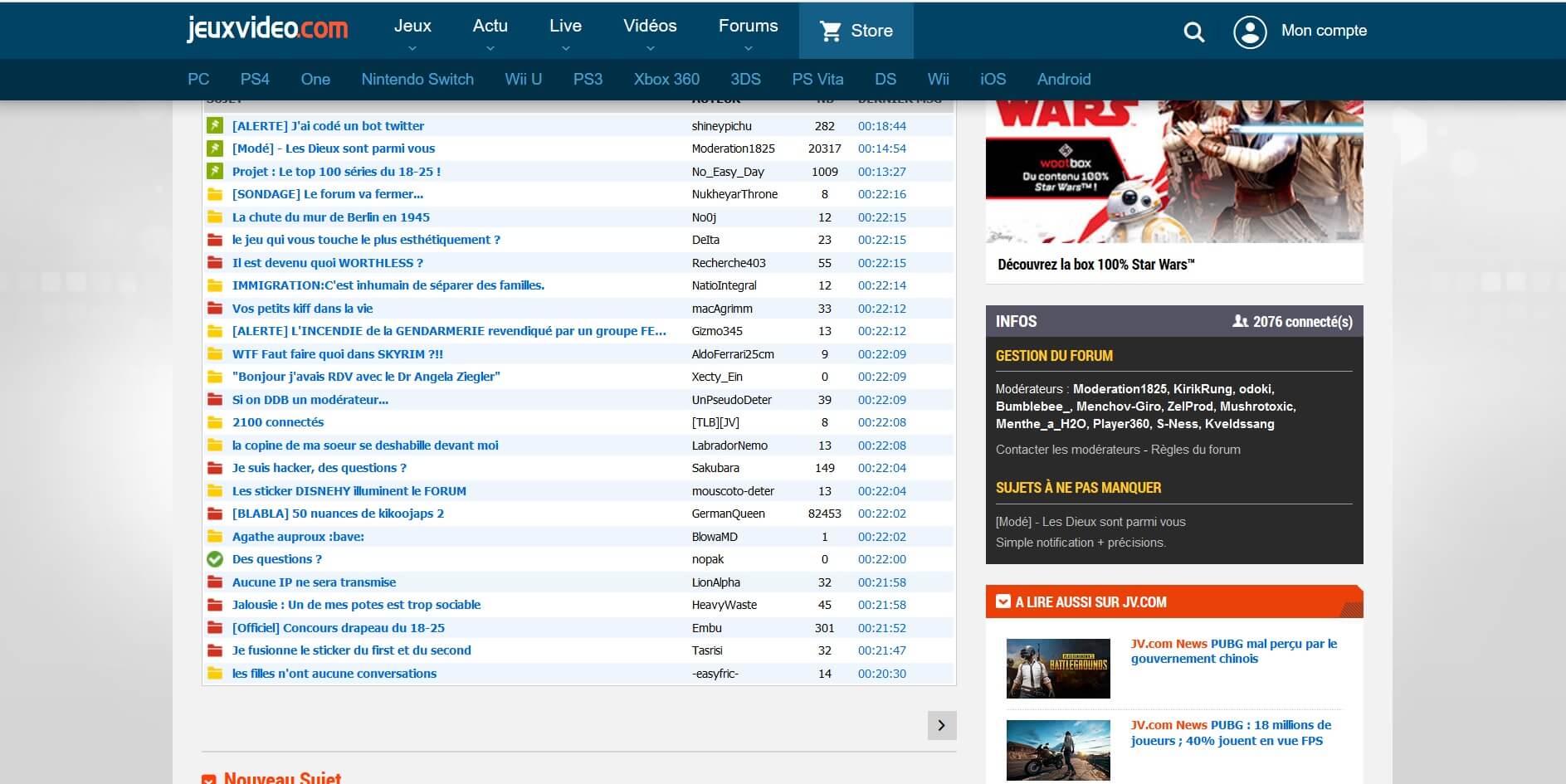
Task: Open the PUBG Battlegrounds news thumbnail
Action: coord(1057,668)
